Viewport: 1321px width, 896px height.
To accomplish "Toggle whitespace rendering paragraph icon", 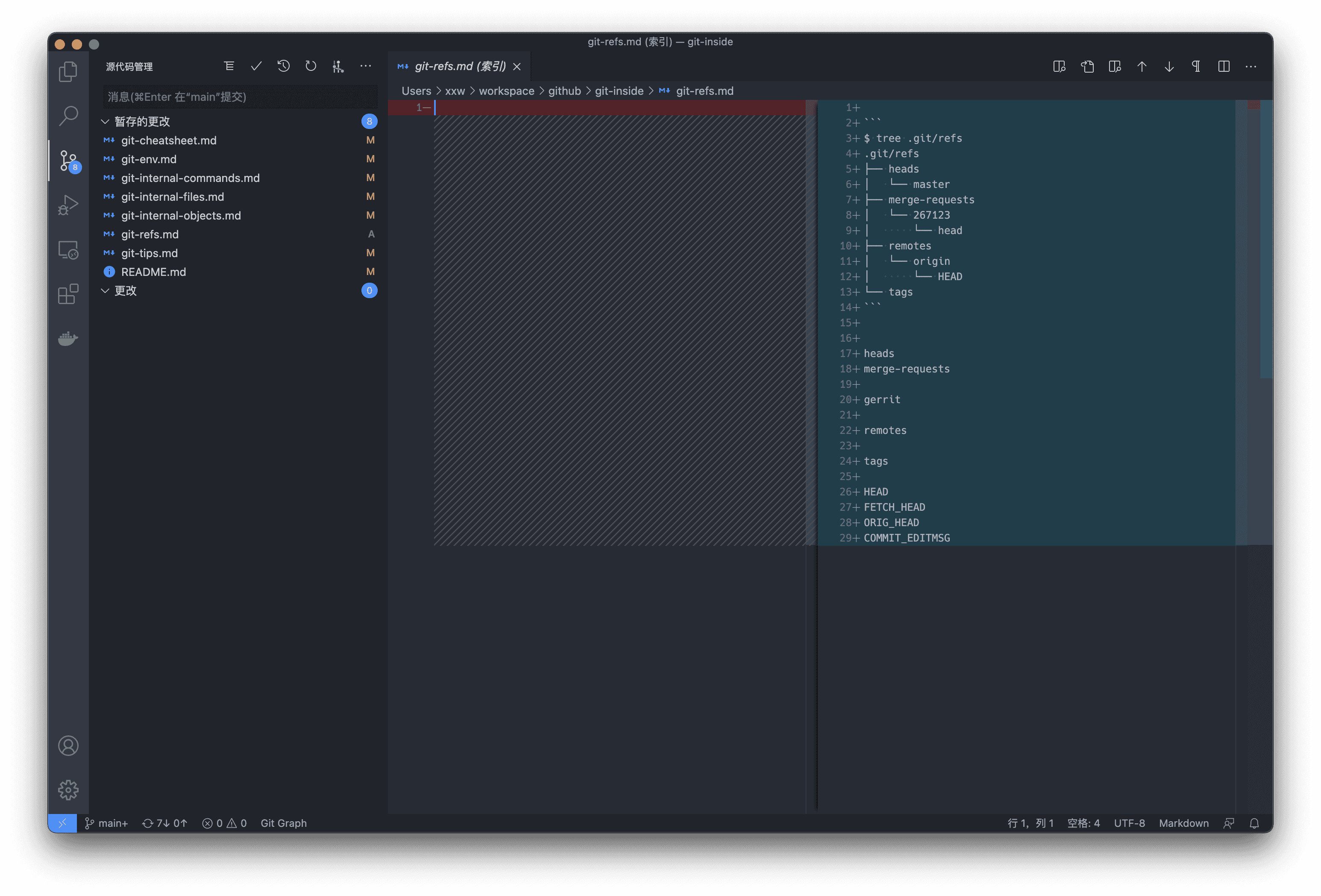I will [x=1196, y=67].
